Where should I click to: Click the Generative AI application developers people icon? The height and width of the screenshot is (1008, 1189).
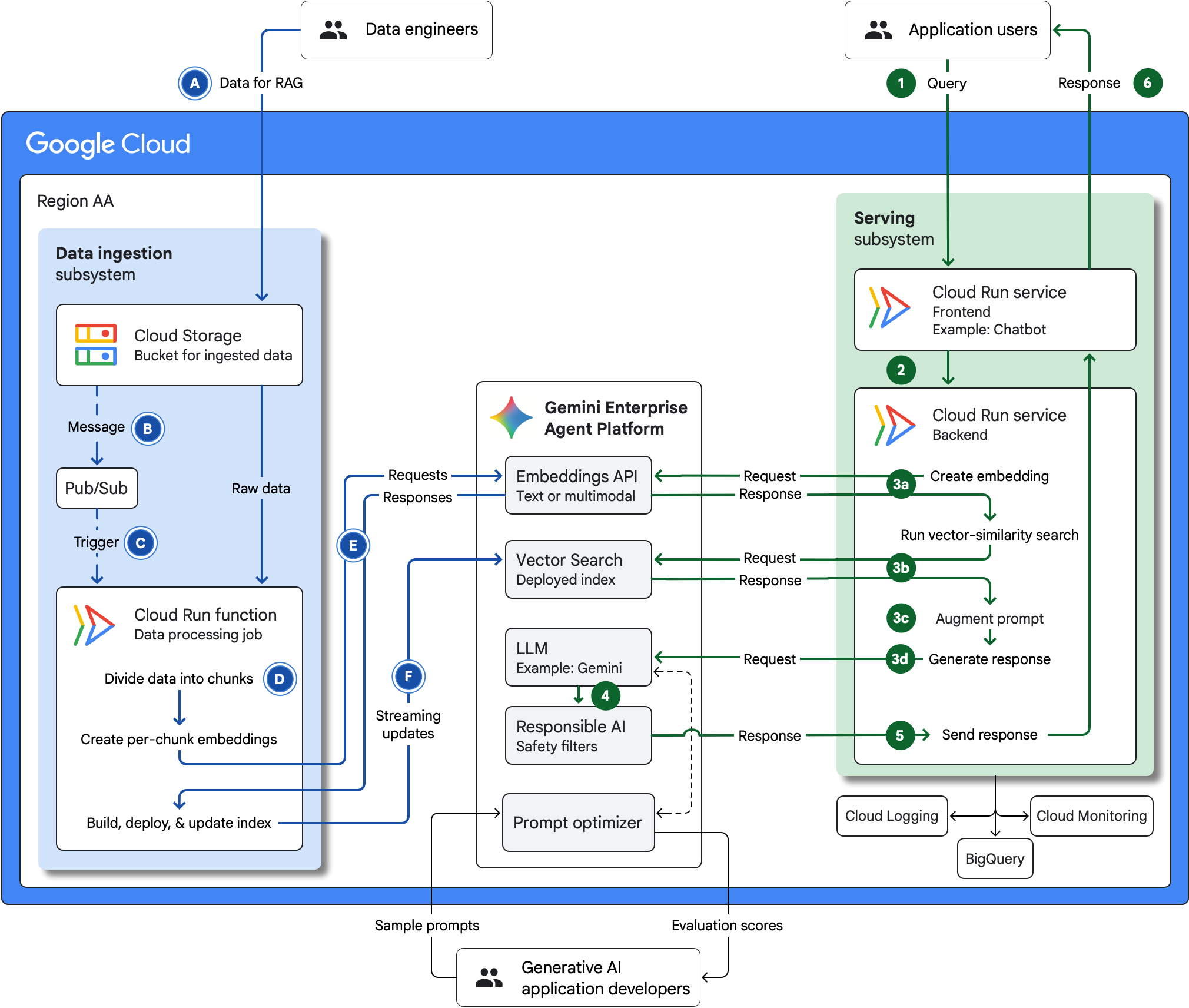point(489,977)
